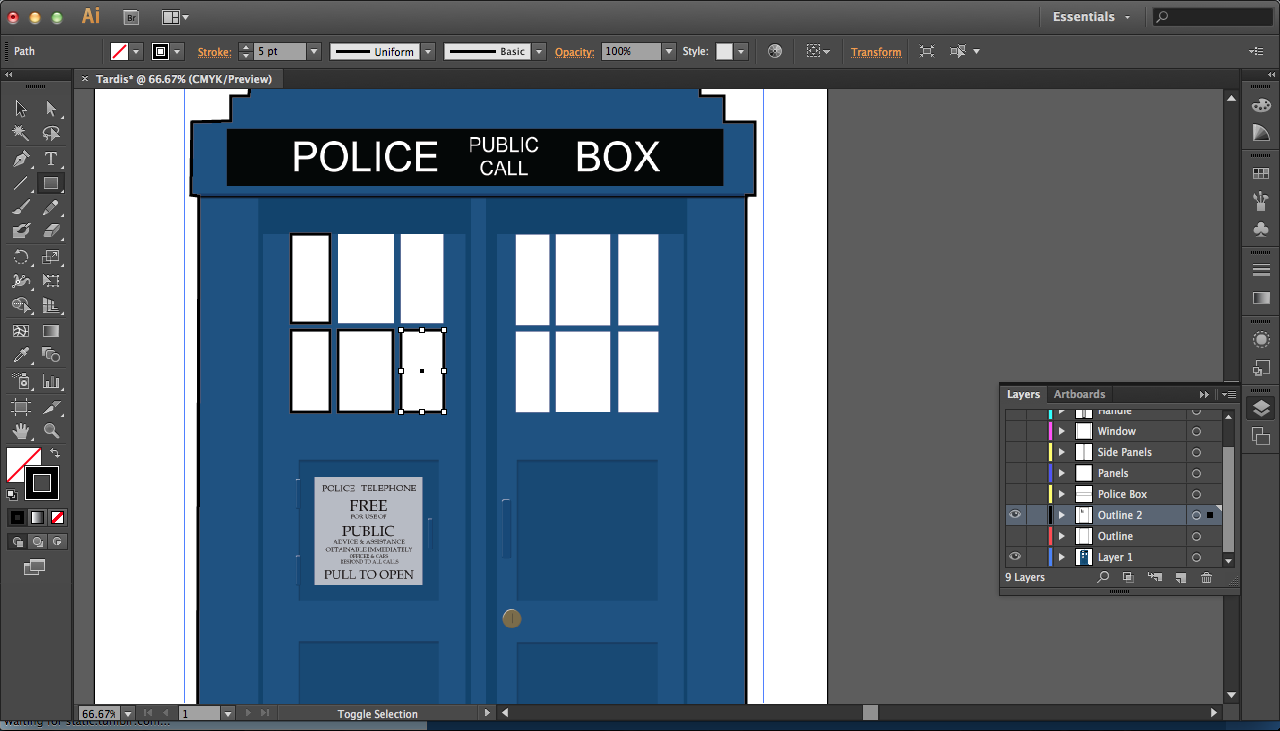The width and height of the screenshot is (1280, 731).
Task: Open the Layers panel flyout menu
Action: tap(1229, 394)
